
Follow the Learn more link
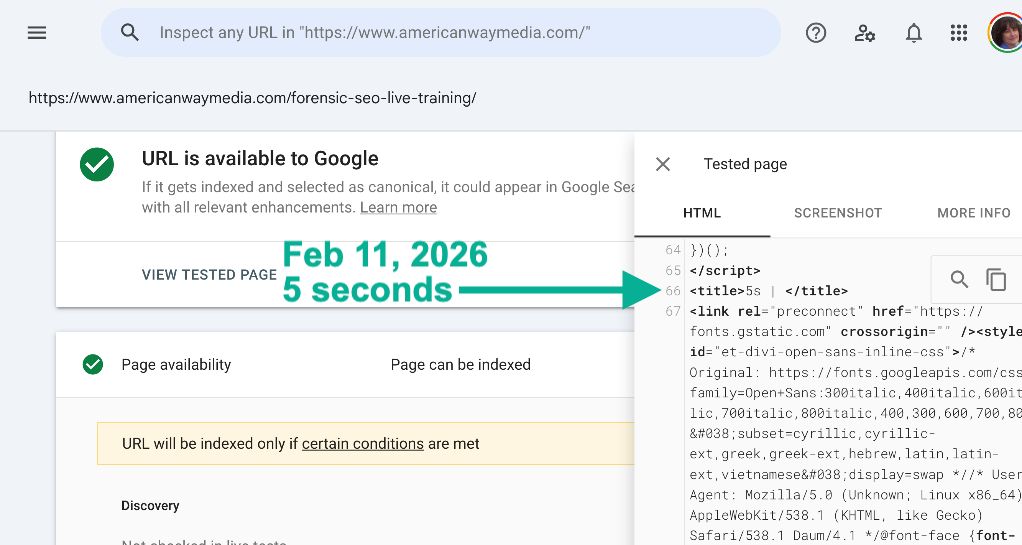398,208
